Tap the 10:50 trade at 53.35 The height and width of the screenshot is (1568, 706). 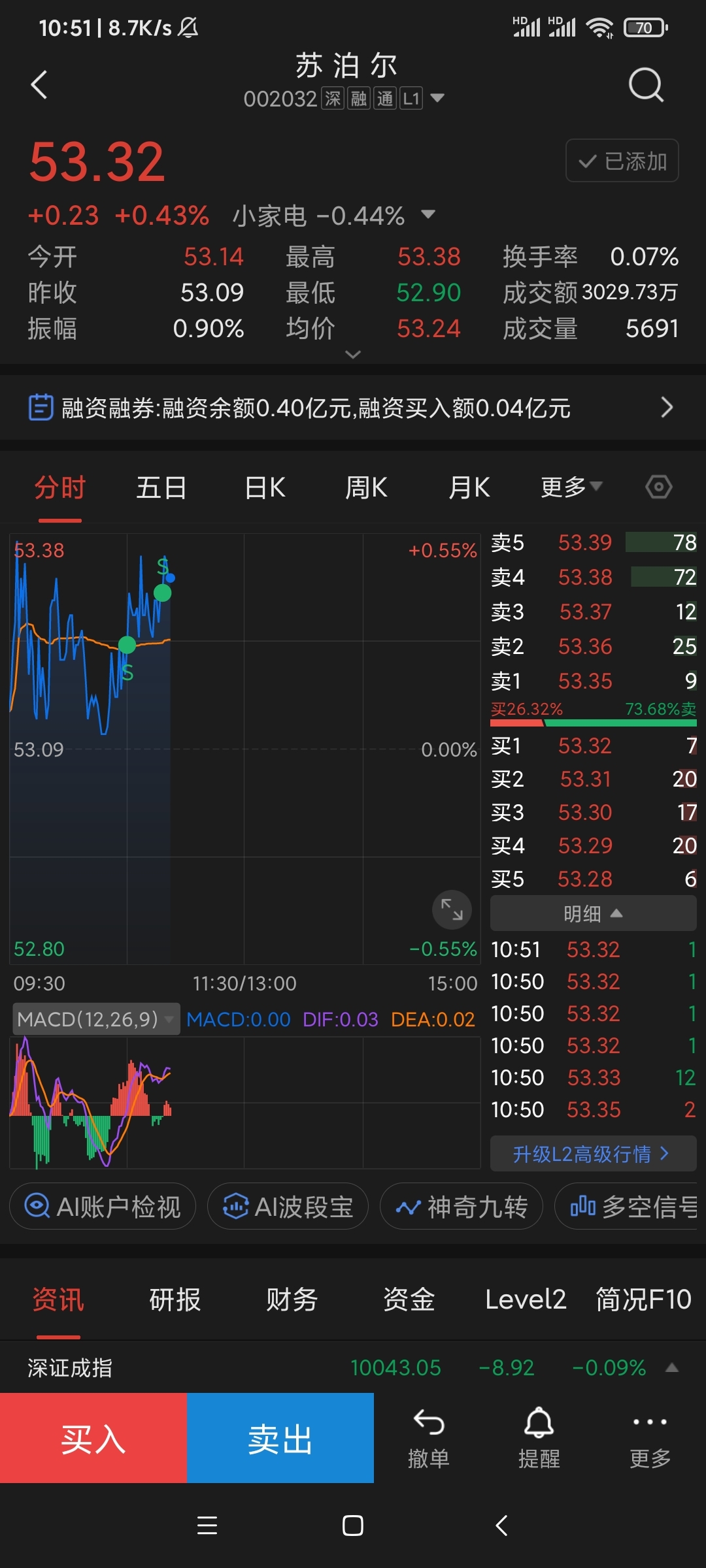tap(593, 1109)
